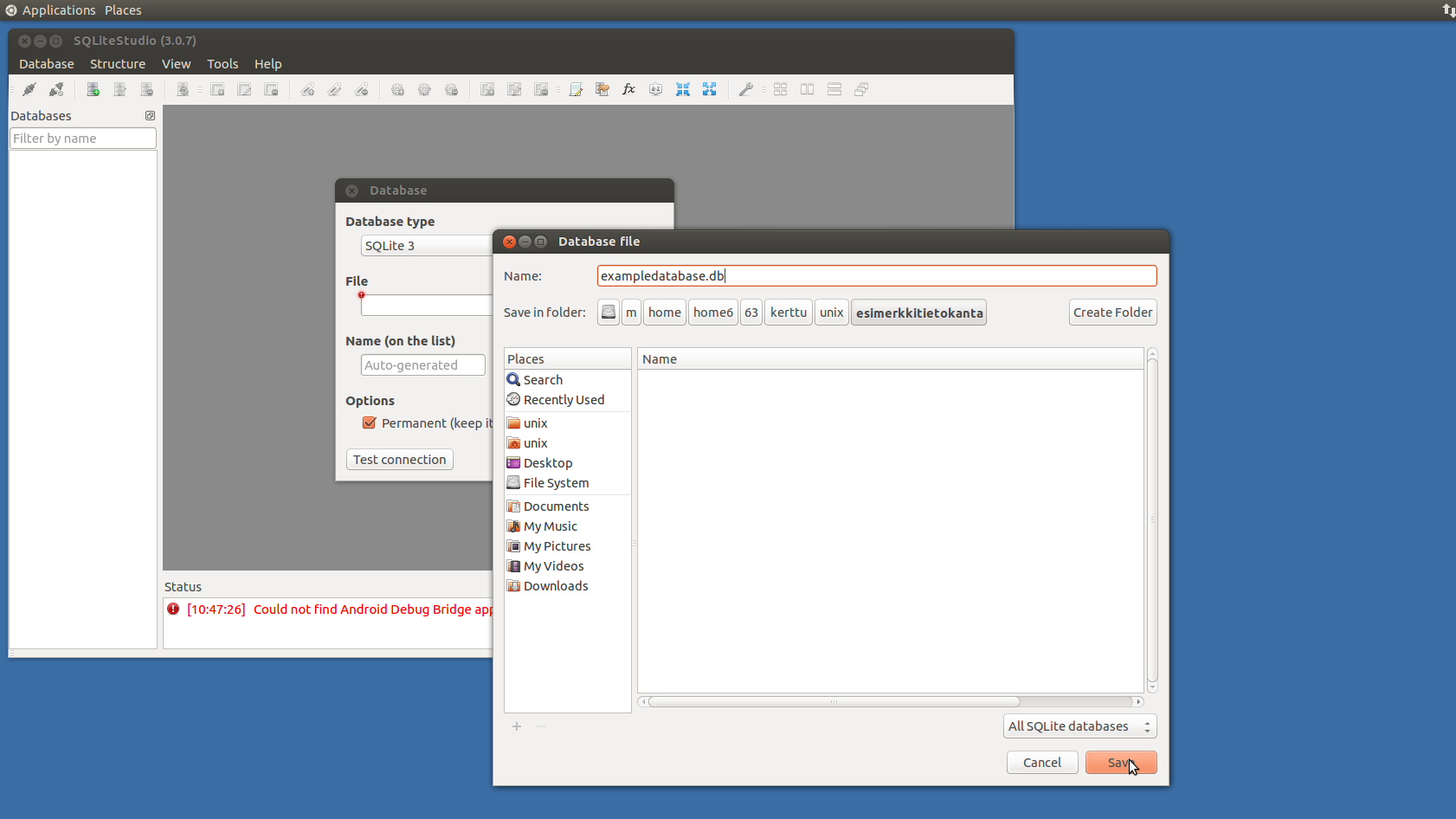Click the tile windows horizontally toolbar icon
The width and height of the screenshot is (1456, 819).
(x=808, y=89)
